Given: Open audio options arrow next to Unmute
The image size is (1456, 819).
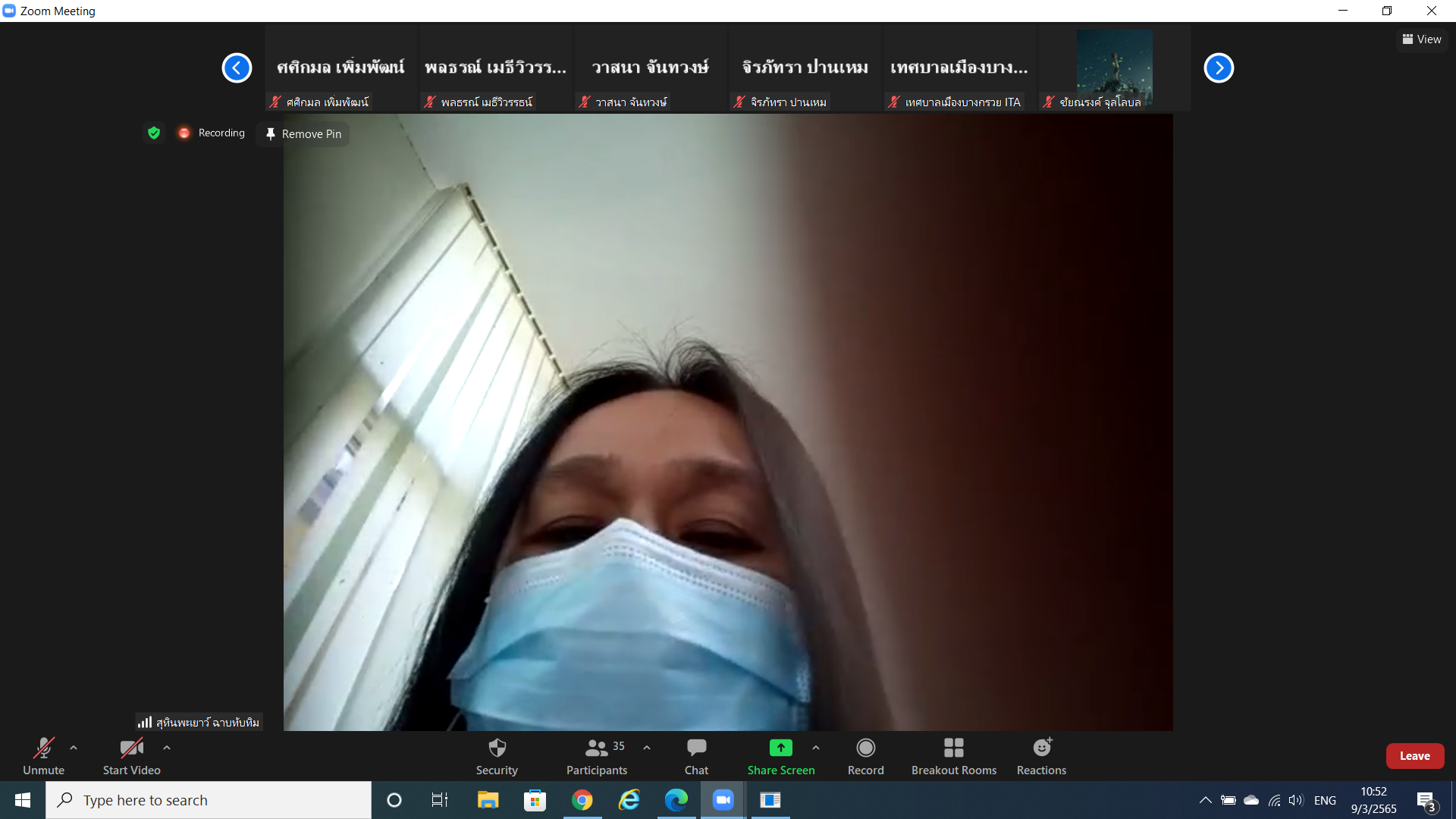Looking at the screenshot, I should pyautogui.click(x=74, y=748).
